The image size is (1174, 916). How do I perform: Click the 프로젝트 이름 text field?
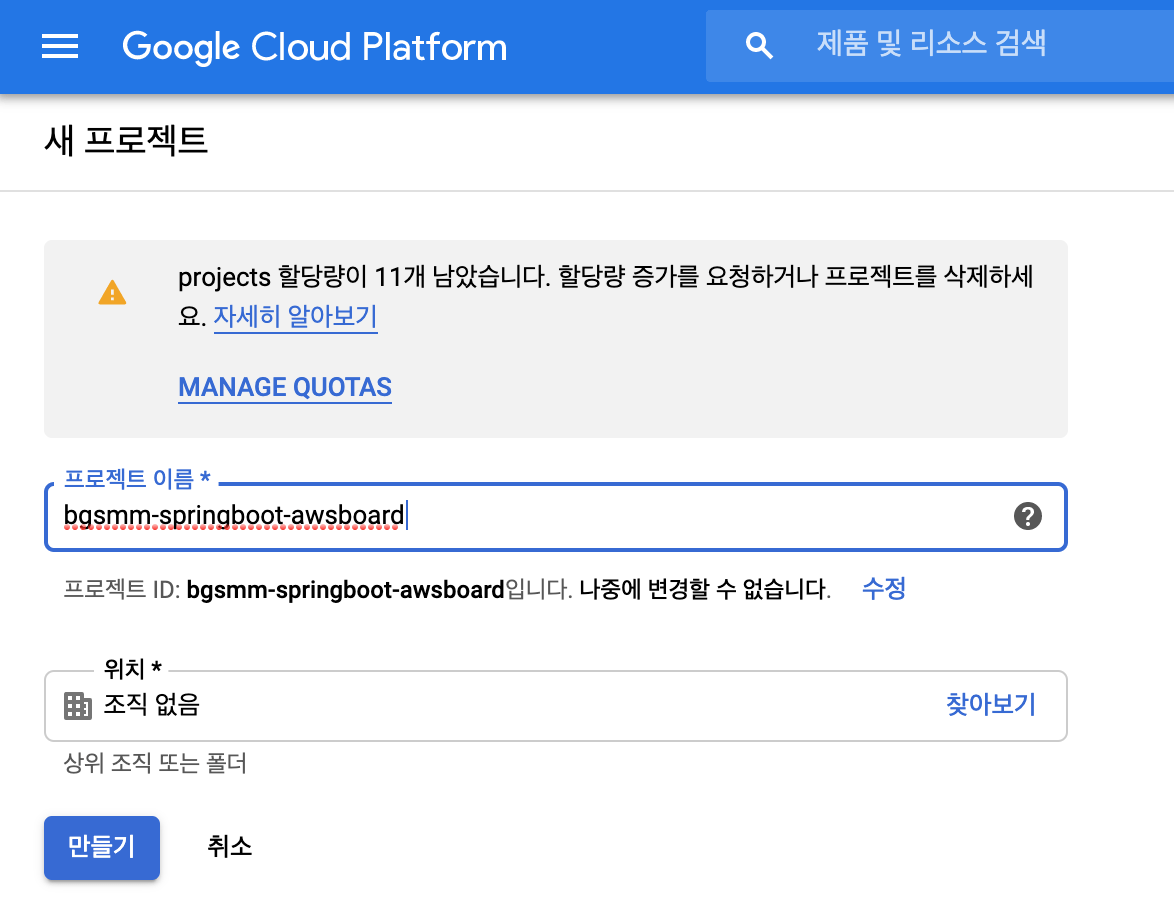coord(530,517)
